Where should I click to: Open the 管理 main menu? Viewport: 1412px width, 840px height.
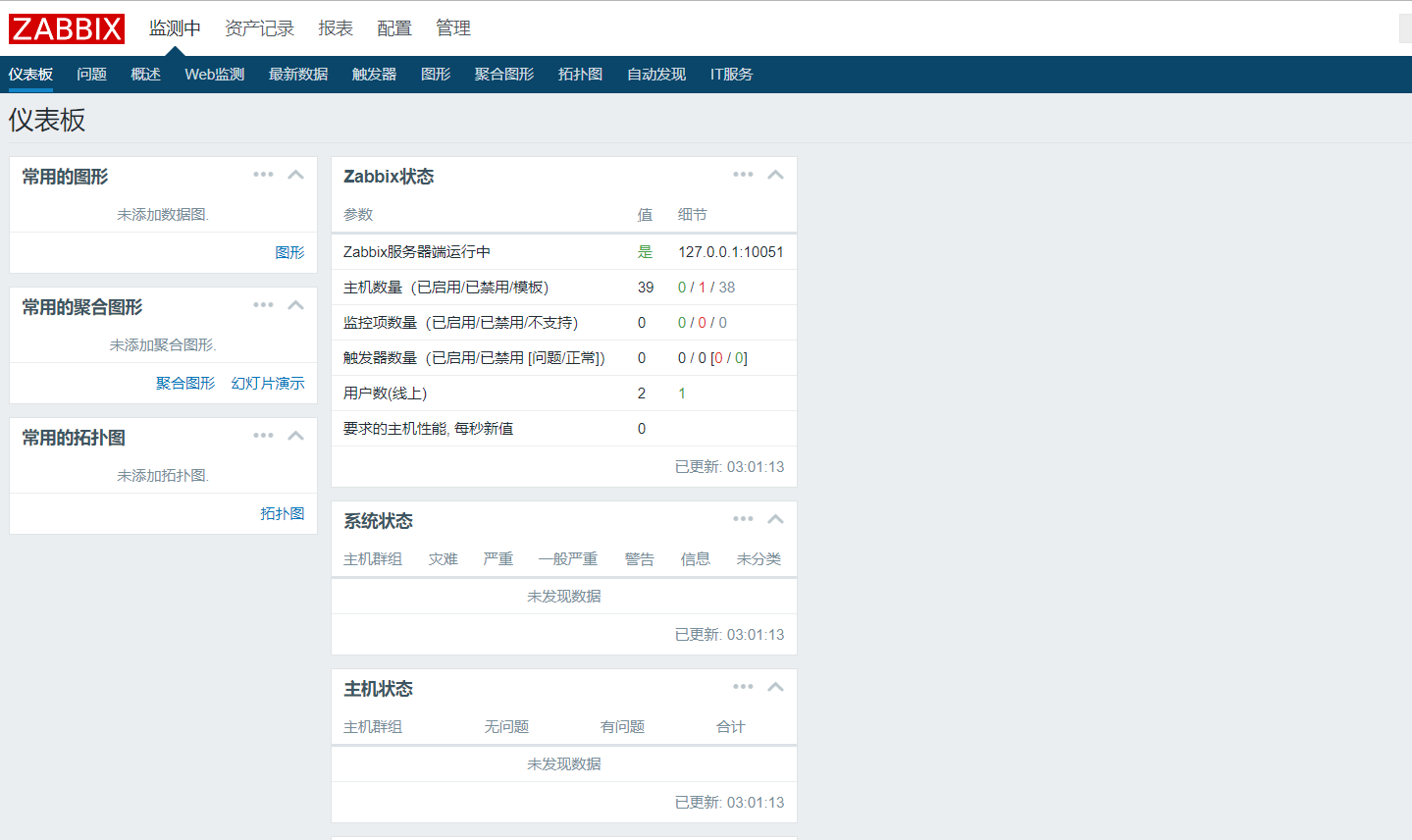[453, 28]
